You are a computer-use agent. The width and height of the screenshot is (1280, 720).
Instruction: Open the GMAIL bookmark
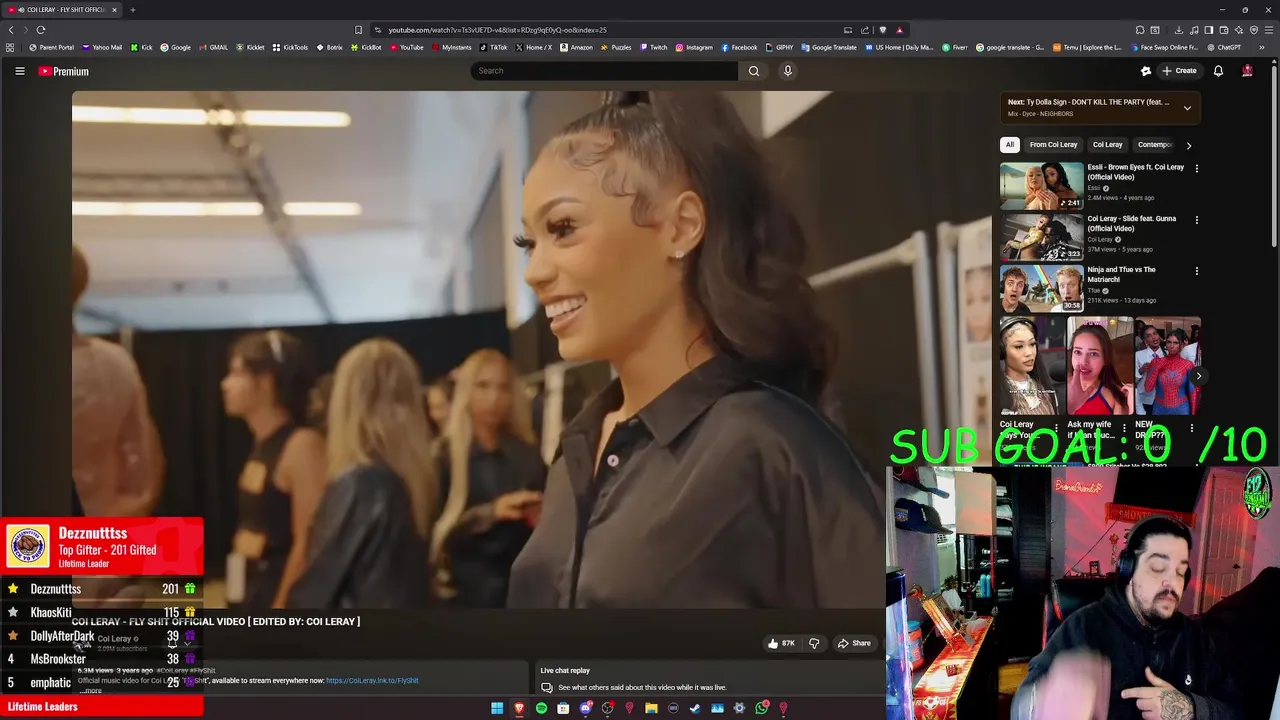coord(213,47)
